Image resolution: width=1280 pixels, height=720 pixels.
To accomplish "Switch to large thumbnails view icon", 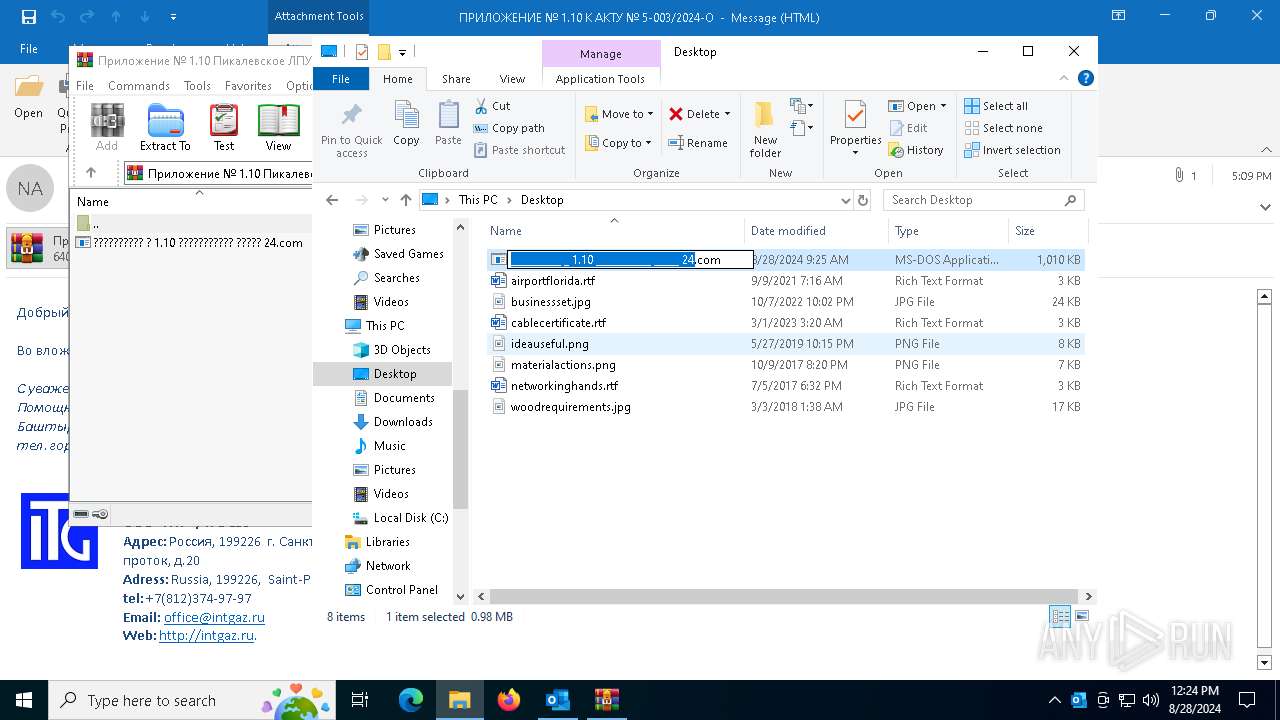I will [1081, 617].
